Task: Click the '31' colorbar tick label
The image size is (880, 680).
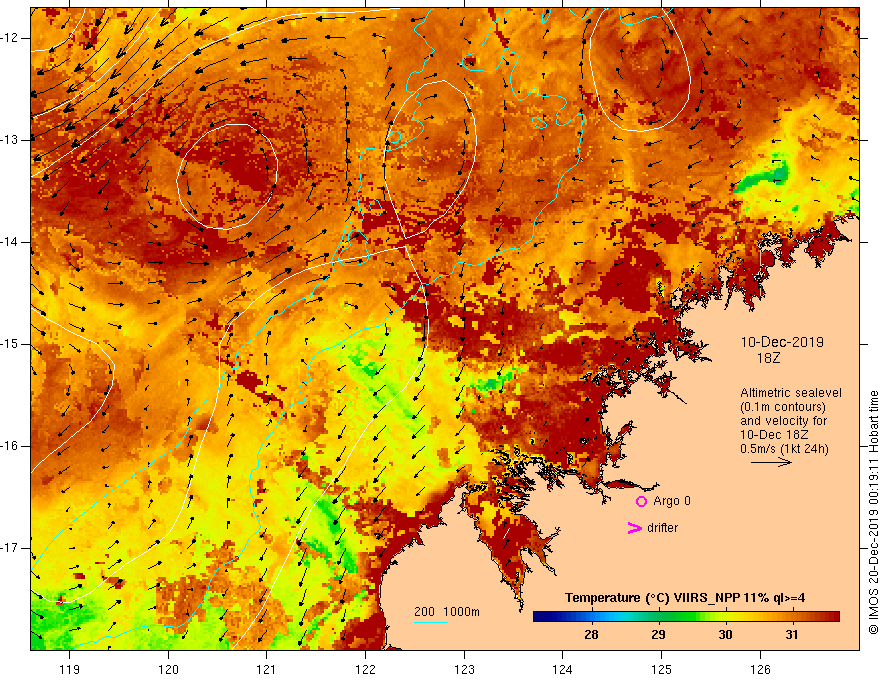Action: [792, 635]
